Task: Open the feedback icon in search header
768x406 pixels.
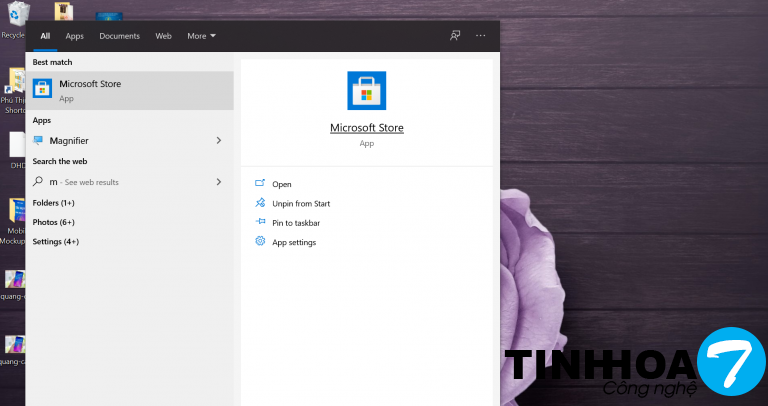Action: 455,36
